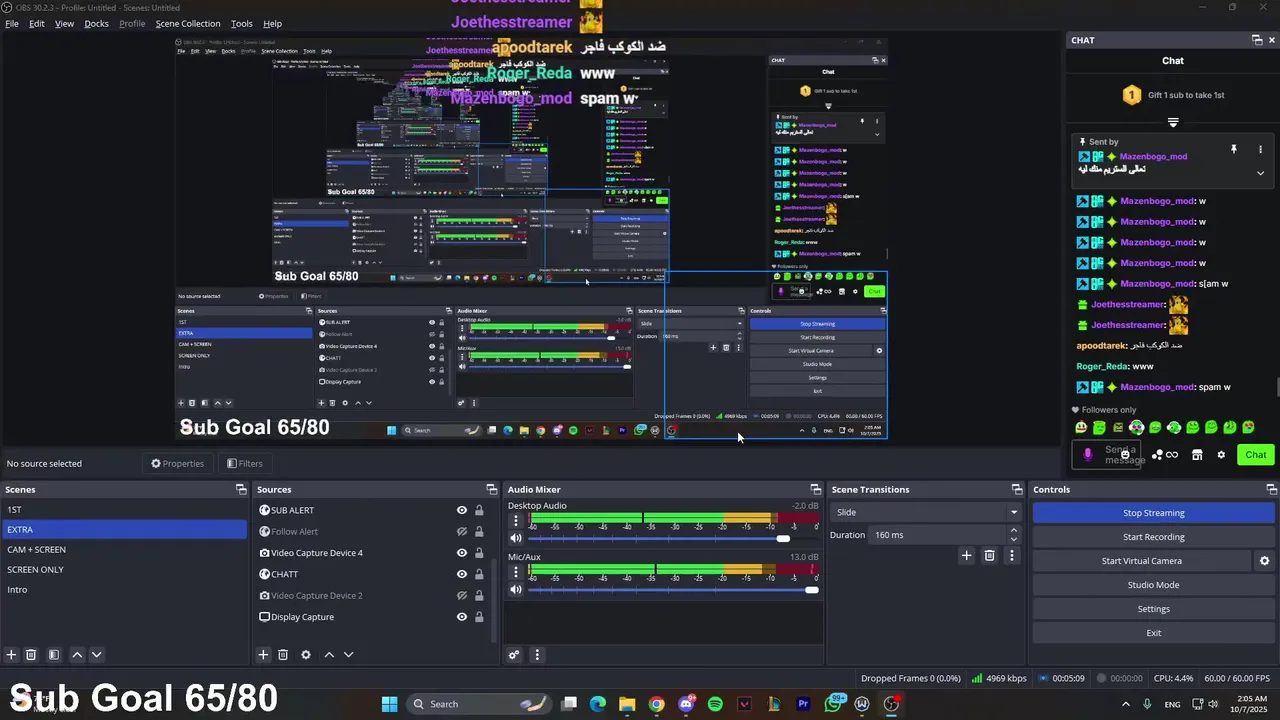This screenshot has width=1280, height=720.
Task: Remove selected scene with trash icon
Action: pyautogui.click(x=31, y=655)
